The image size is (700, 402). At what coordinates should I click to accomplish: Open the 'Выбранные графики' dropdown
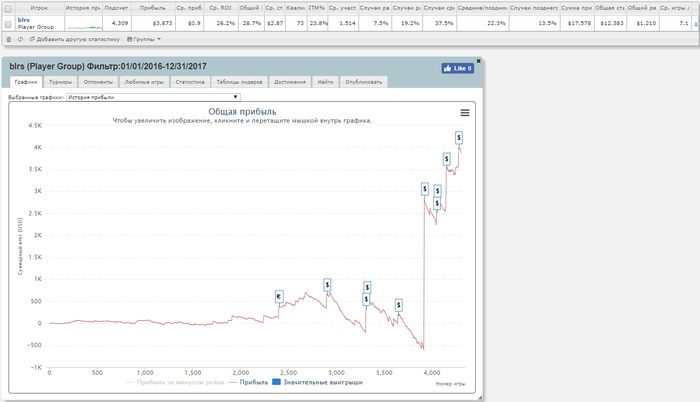click(x=153, y=97)
